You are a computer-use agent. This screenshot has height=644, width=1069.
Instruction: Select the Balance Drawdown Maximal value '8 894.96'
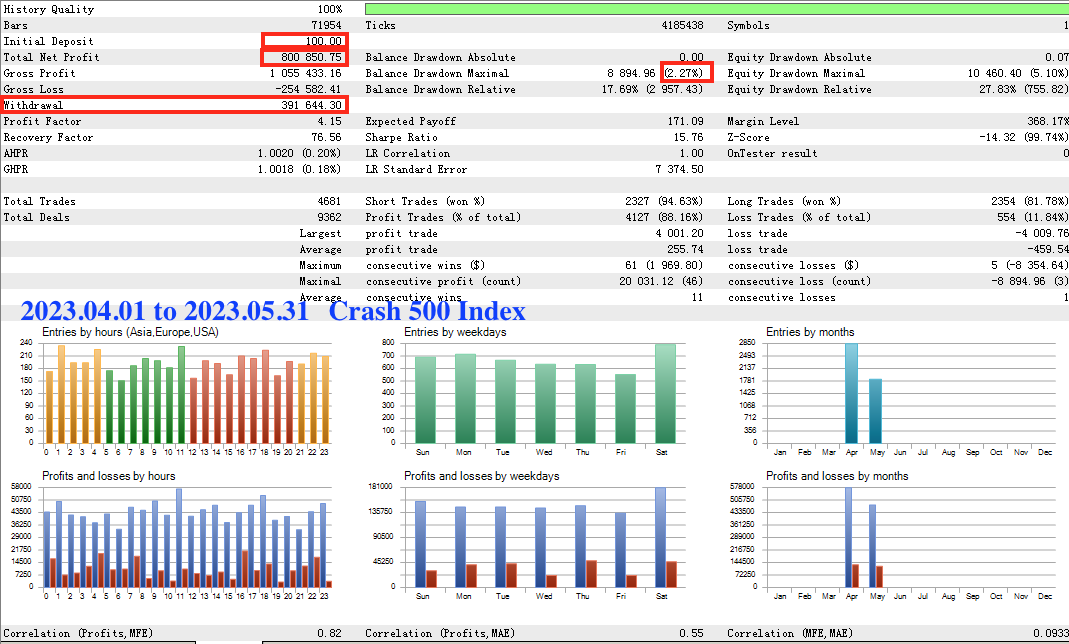click(631, 73)
